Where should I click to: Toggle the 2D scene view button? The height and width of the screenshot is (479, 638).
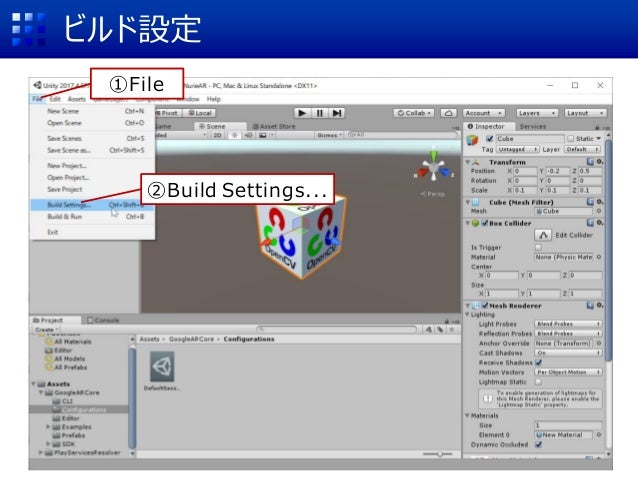(218, 135)
